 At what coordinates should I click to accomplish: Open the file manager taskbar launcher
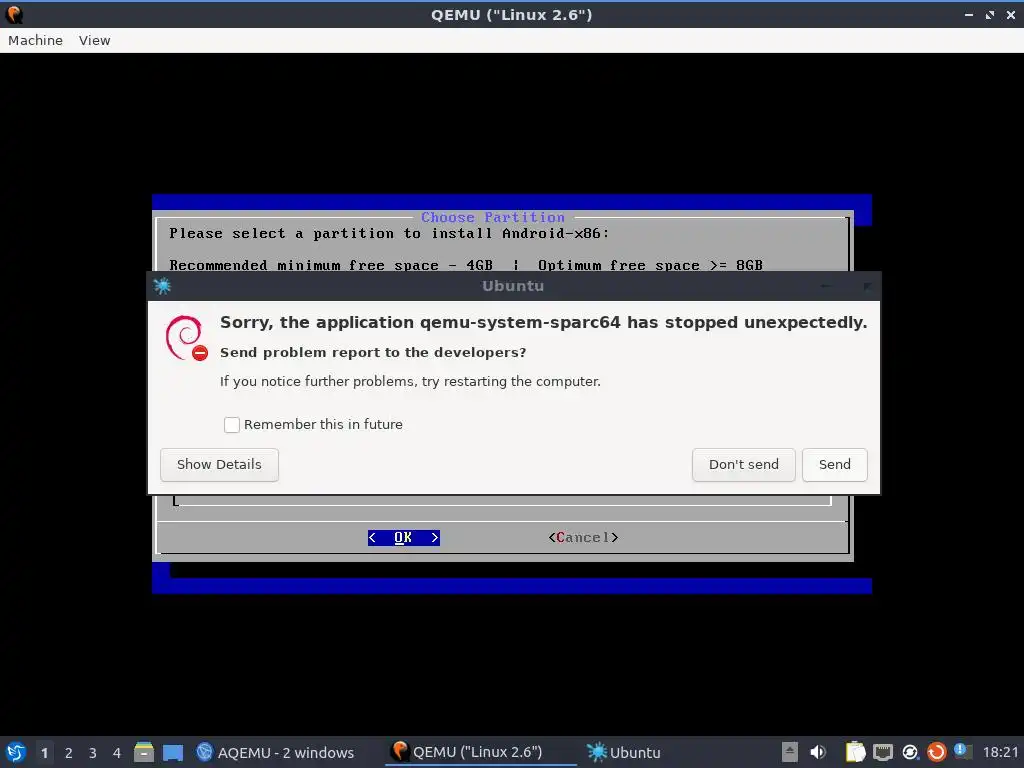pos(144,752)
